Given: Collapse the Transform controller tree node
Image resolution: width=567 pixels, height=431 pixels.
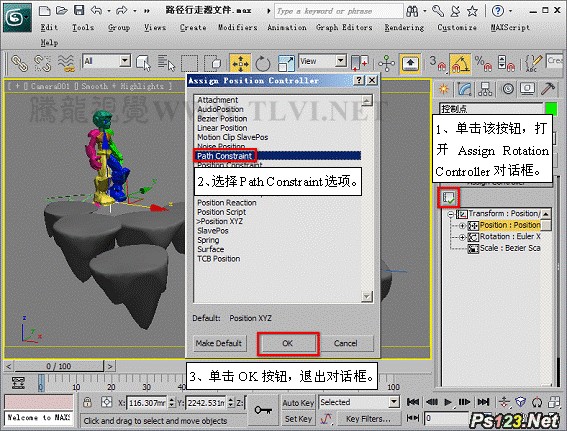Looking at the screenshot, I should tap(451, 214).
